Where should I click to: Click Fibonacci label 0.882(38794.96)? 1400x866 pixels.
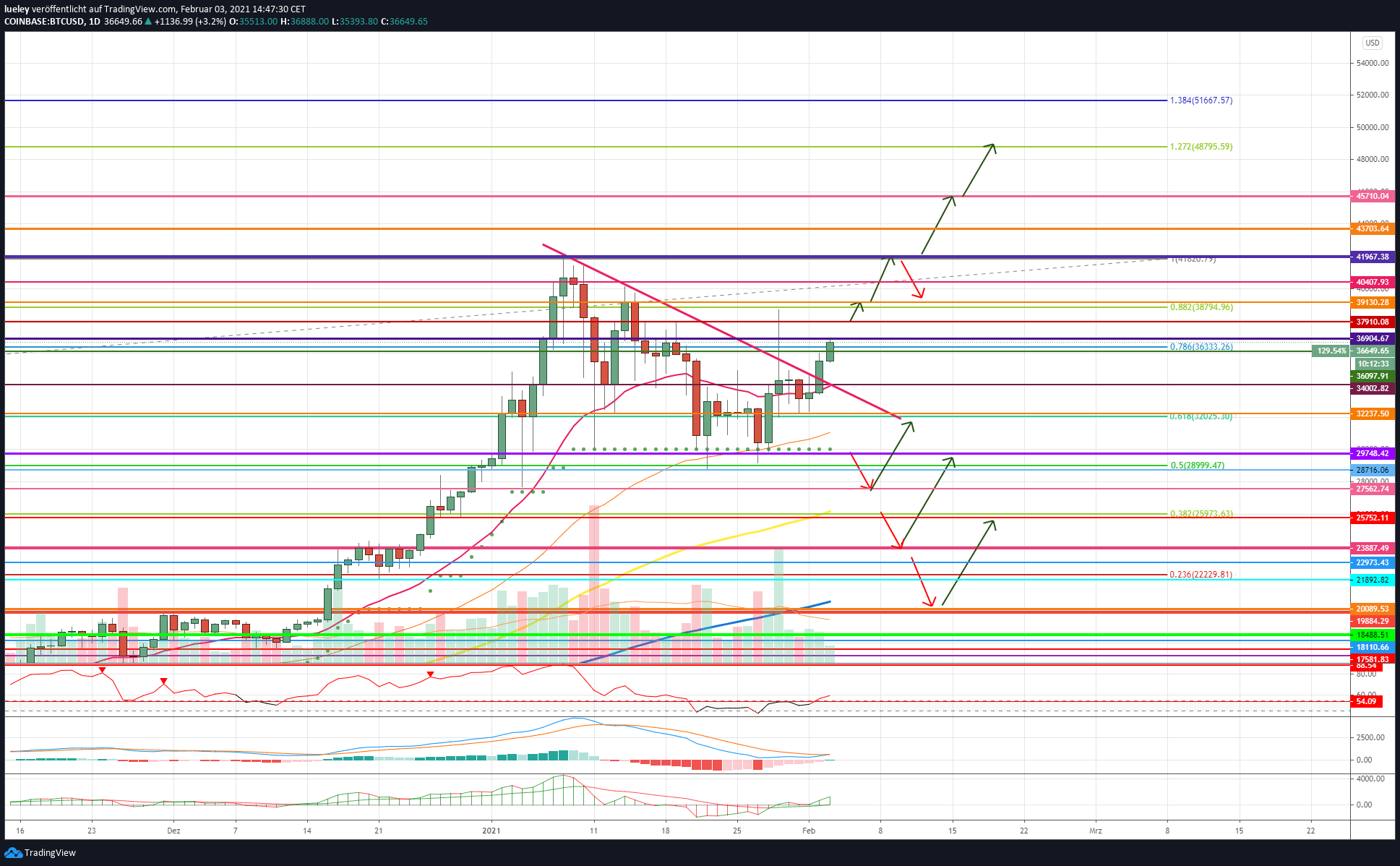pos(1201,307)
